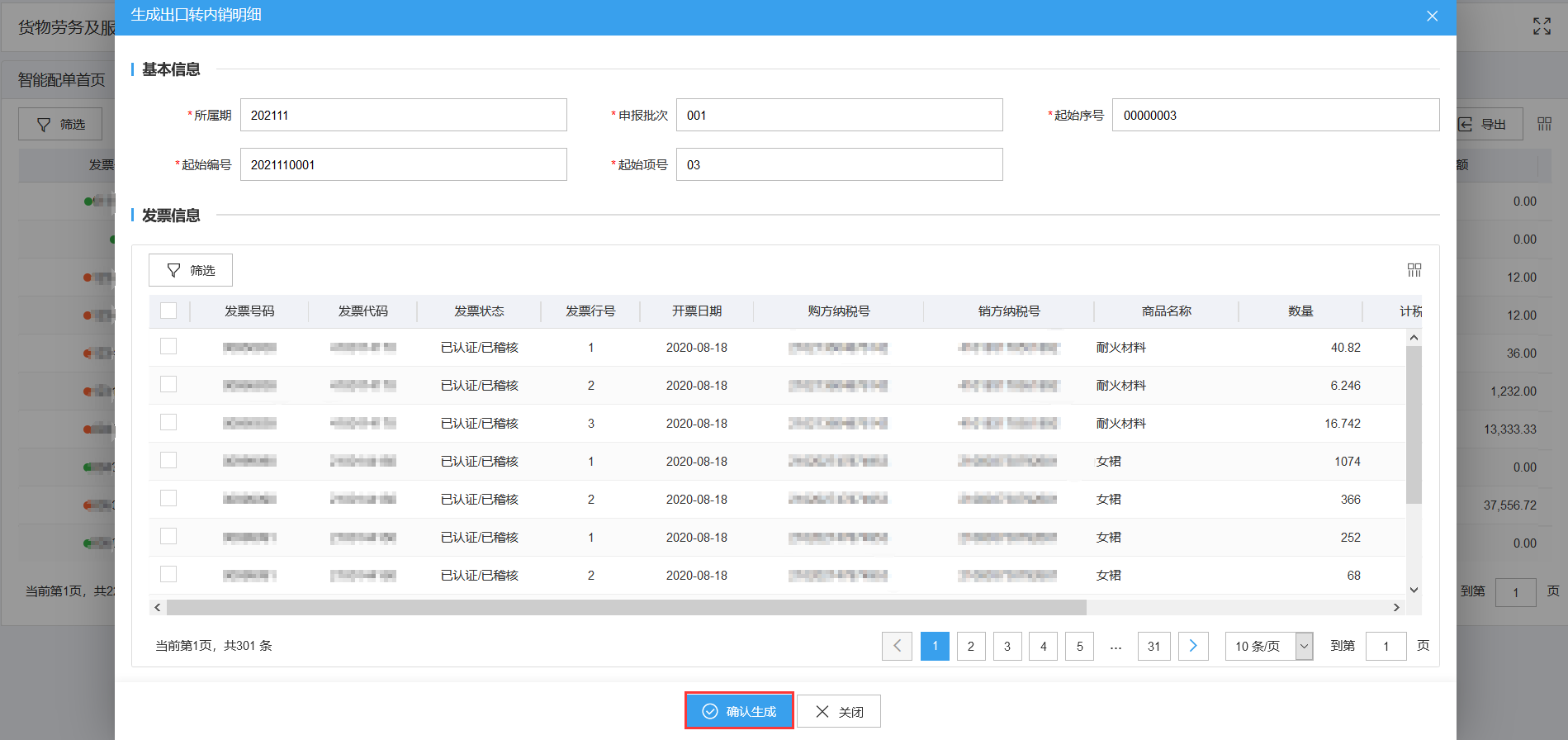Check the first 耐火材料 row with quantity 40.82

(x=168, y=347)
